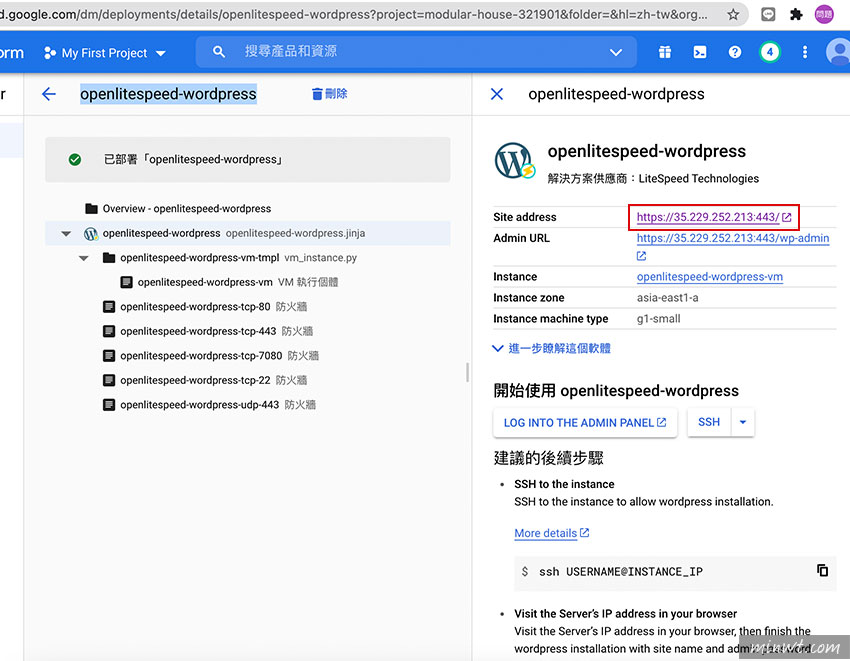This screenshot has width=850, height=661.
Task: Click the resource icon for openlitespeed-wordpress-vm
Action: pyautogui.click(x=126, y=282)
